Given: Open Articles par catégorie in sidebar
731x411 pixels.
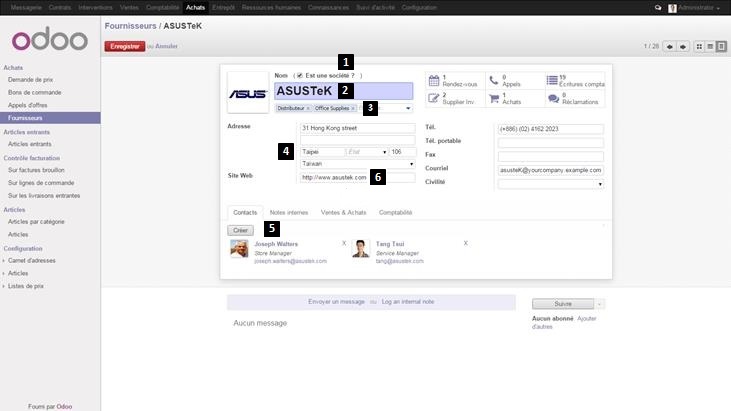Looking at the screenshot, I should pos(36,222).
